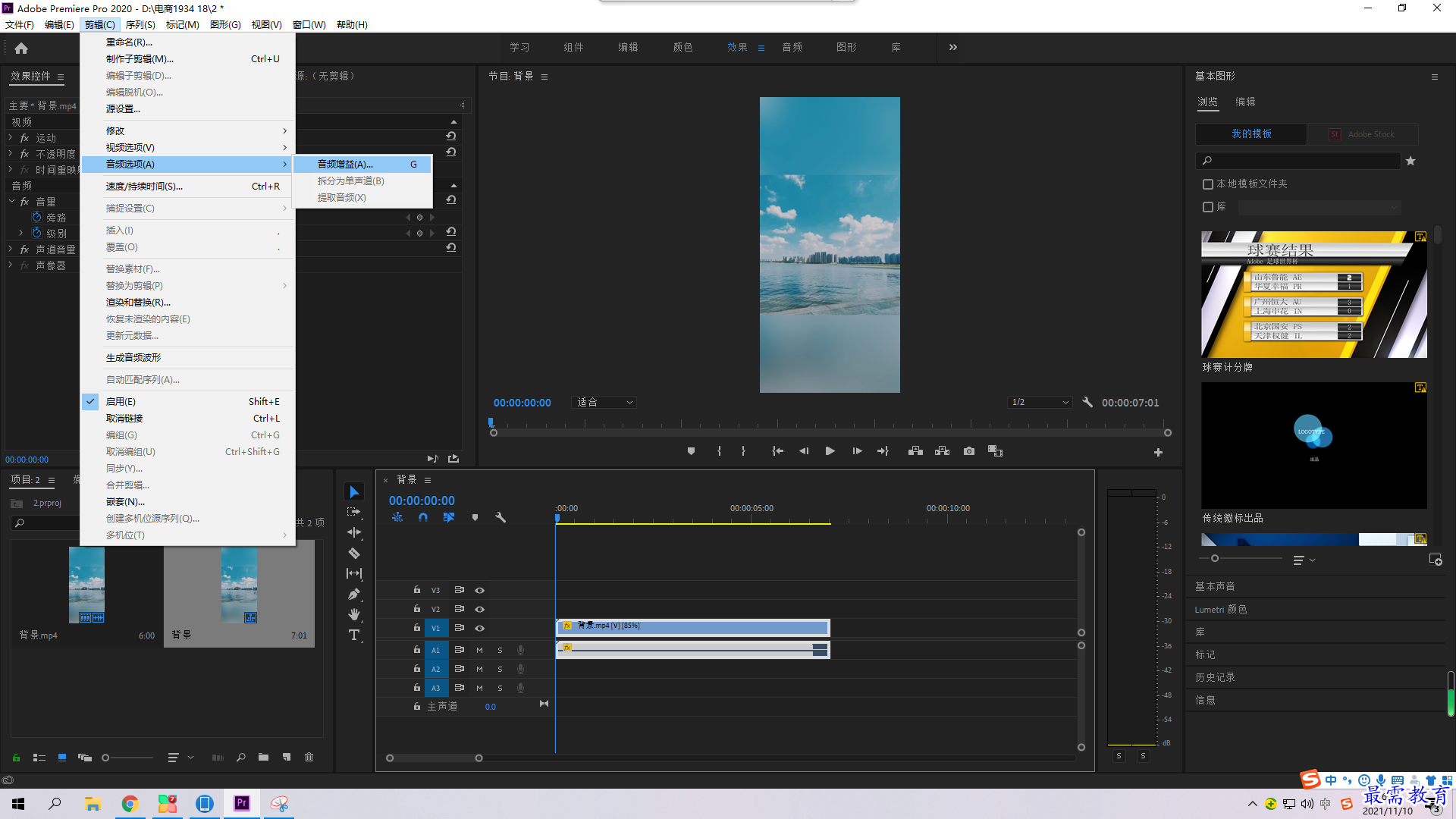Toggle linked selection in timeline

click(449, 517)
